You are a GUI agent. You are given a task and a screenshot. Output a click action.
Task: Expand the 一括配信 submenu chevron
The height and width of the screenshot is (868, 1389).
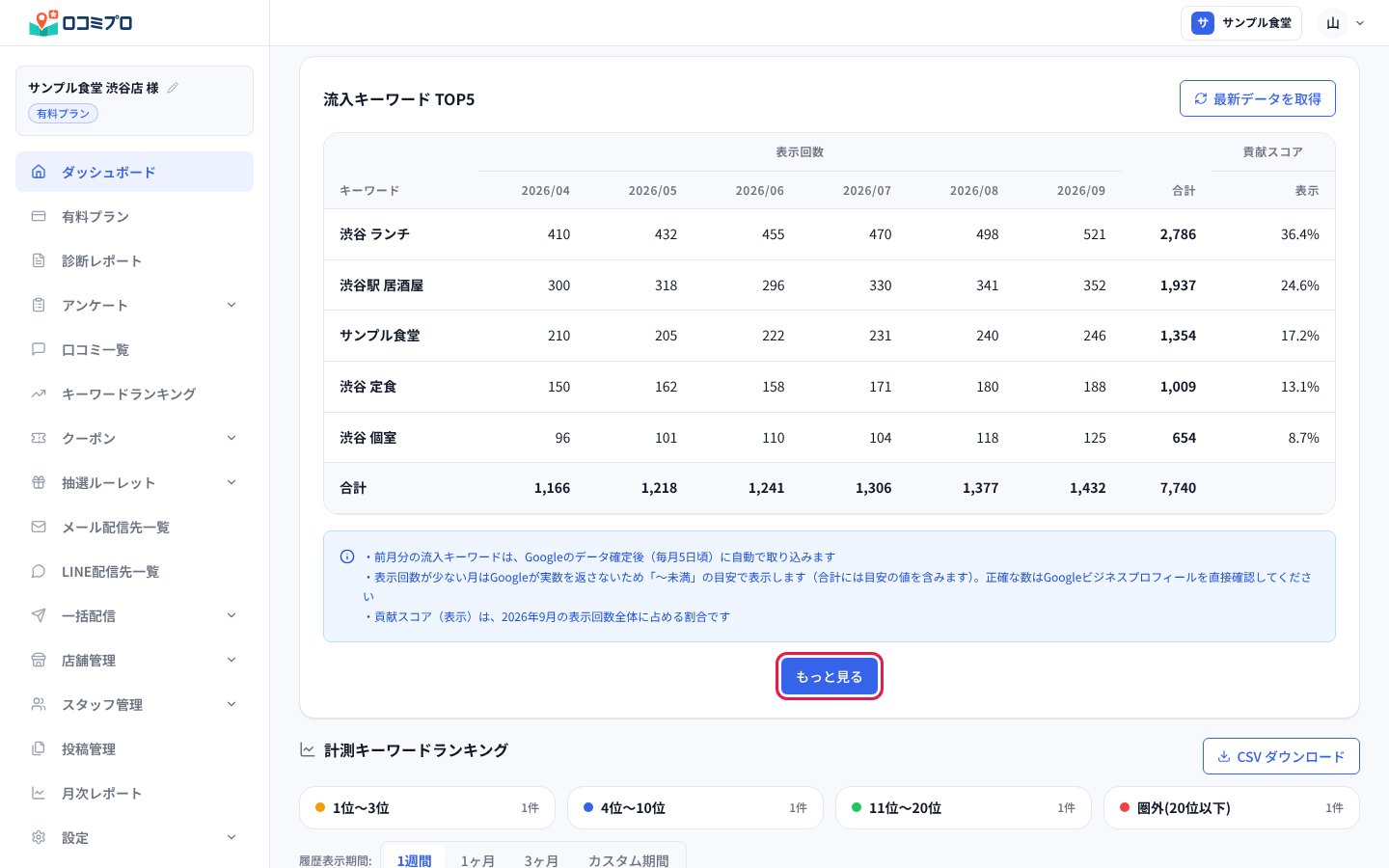coord(231,615)
